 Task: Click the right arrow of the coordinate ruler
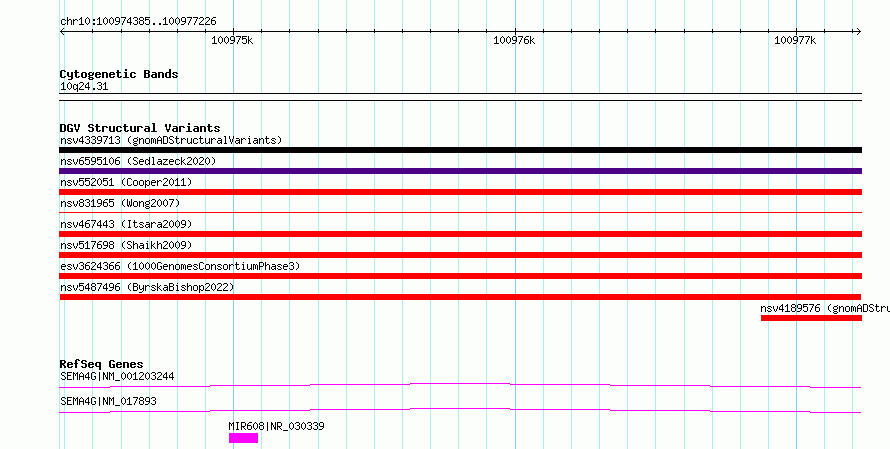(x=858, y=32)
